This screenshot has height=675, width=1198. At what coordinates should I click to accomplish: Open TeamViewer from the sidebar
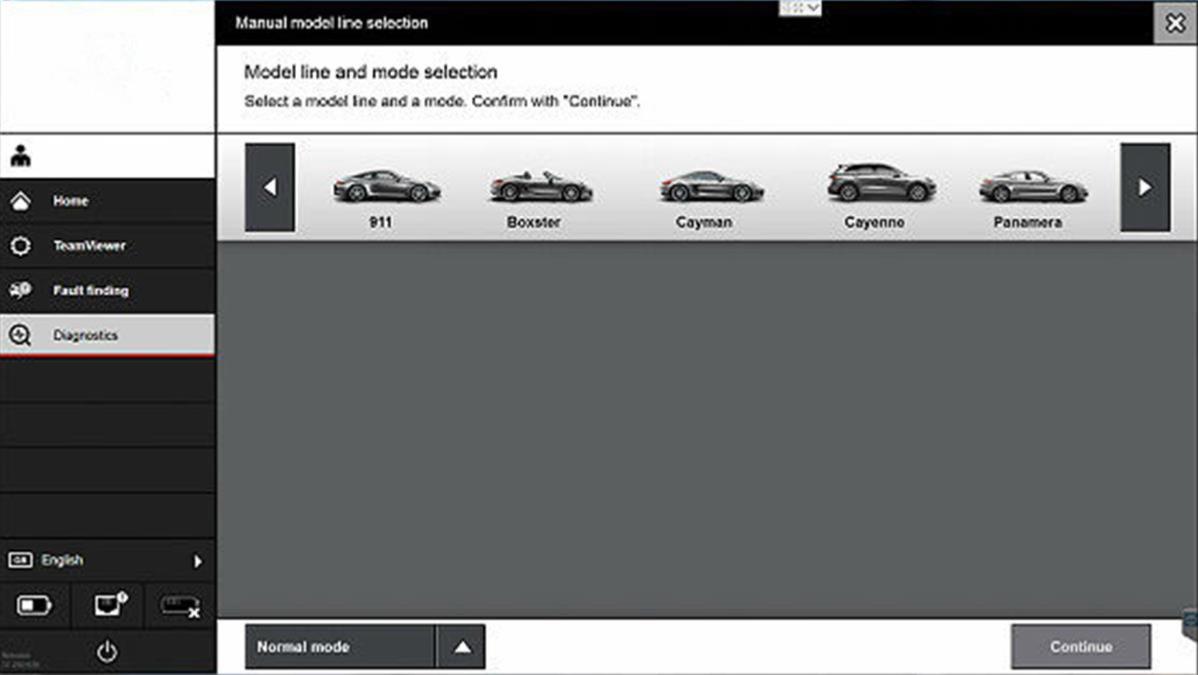click(x=107, y=246)
